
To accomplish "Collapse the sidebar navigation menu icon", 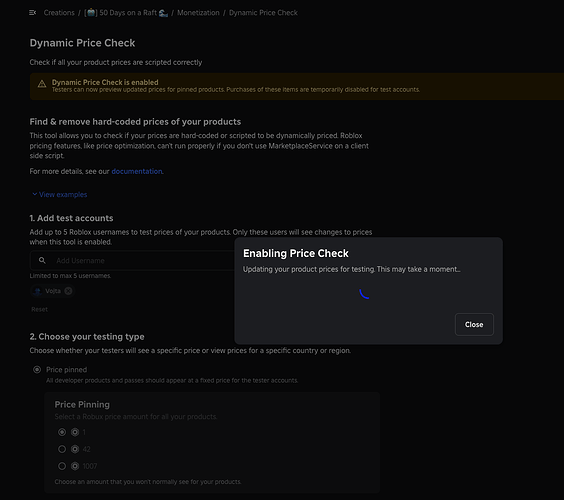I will tap(32, 13).
